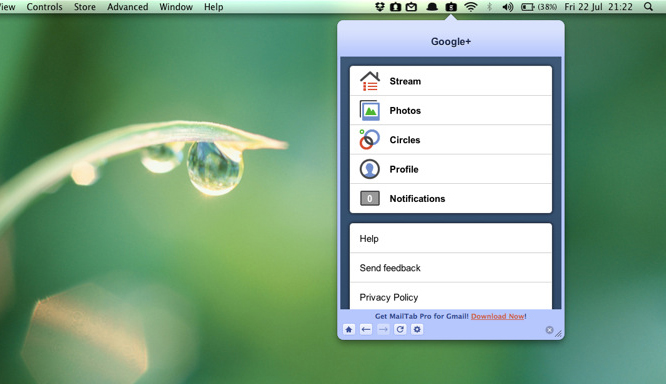Click the date and time display
The width and height of the screenshot is (666, 384).
[598, 7]
